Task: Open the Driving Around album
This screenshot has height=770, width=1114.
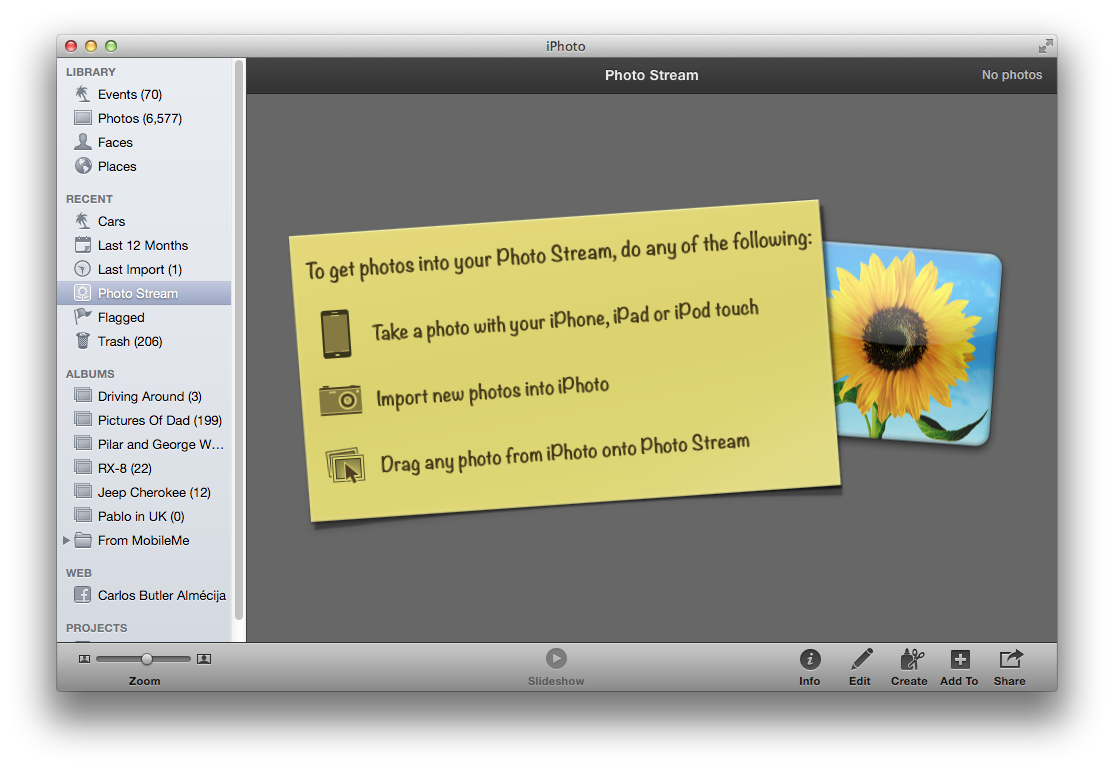Action: click(x=144, y=396)
